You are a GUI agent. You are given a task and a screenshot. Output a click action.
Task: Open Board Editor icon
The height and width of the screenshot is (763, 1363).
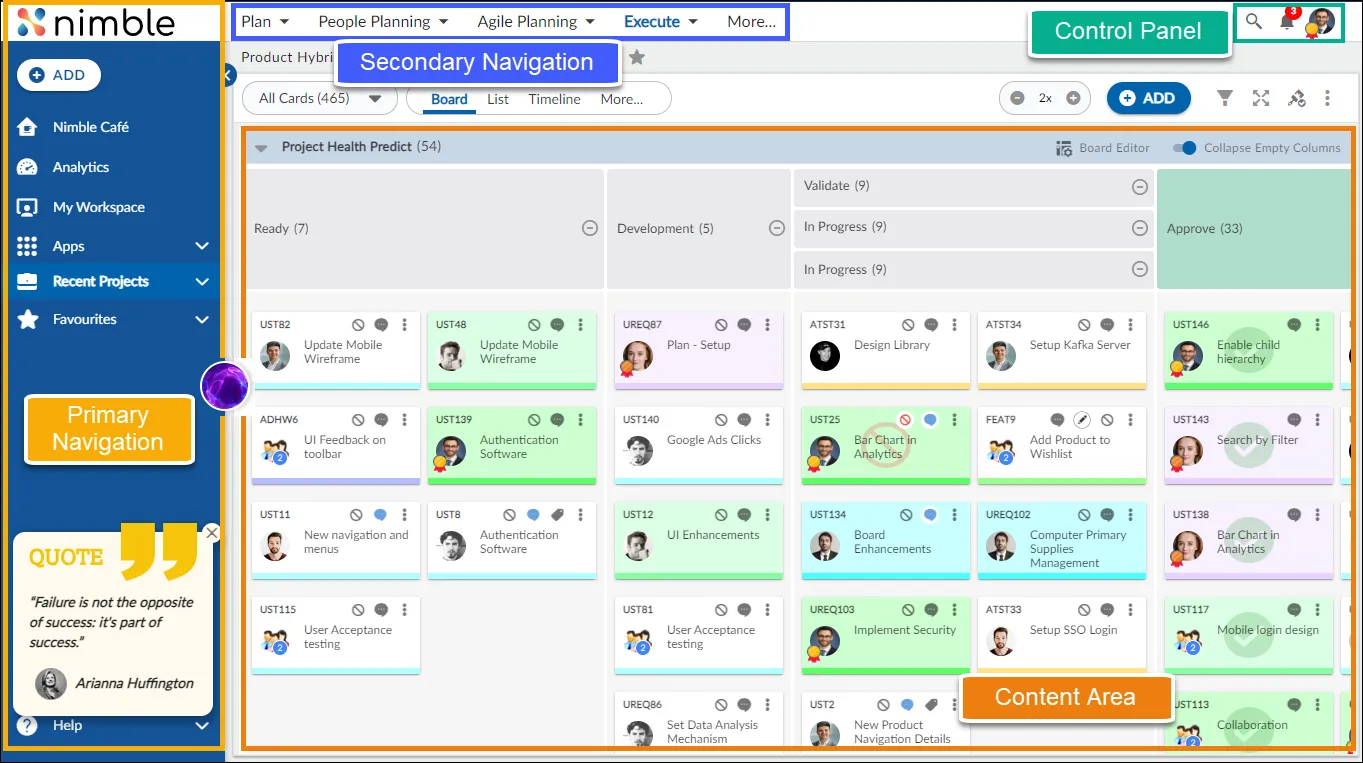[x=1064, y=148]
